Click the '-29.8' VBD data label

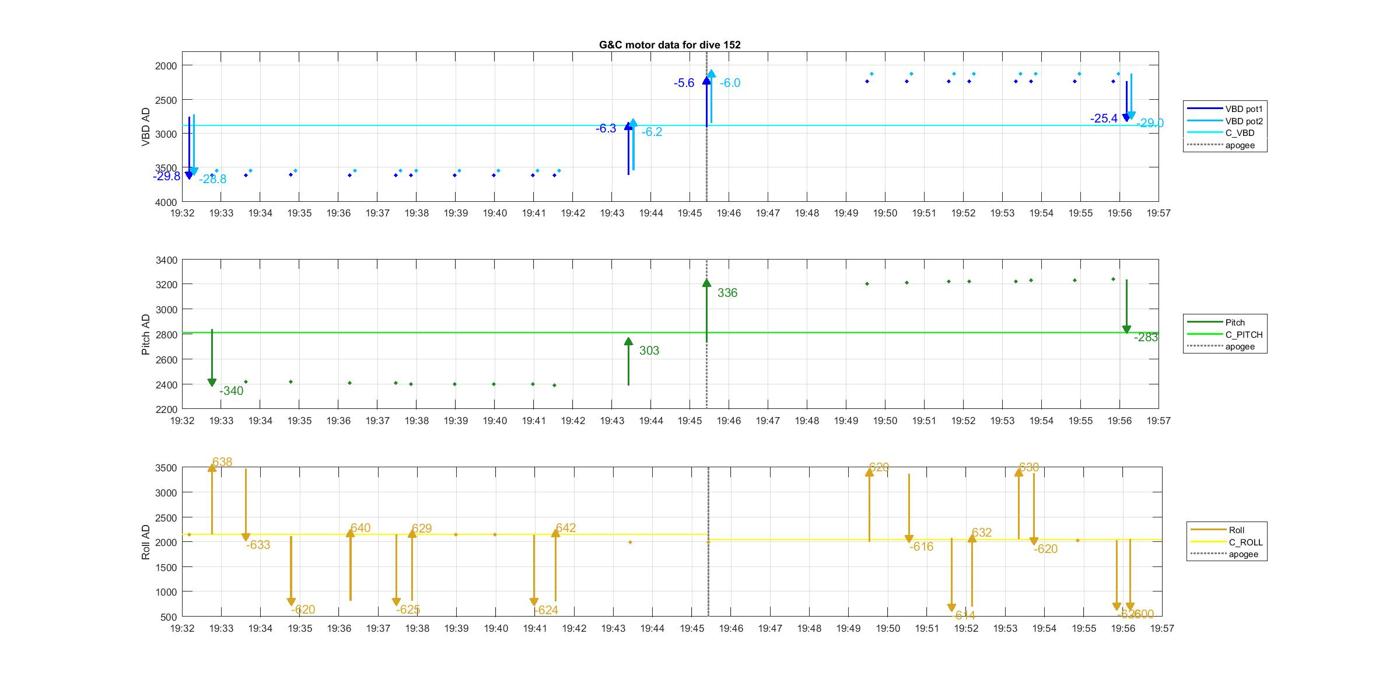pos(167,176)
